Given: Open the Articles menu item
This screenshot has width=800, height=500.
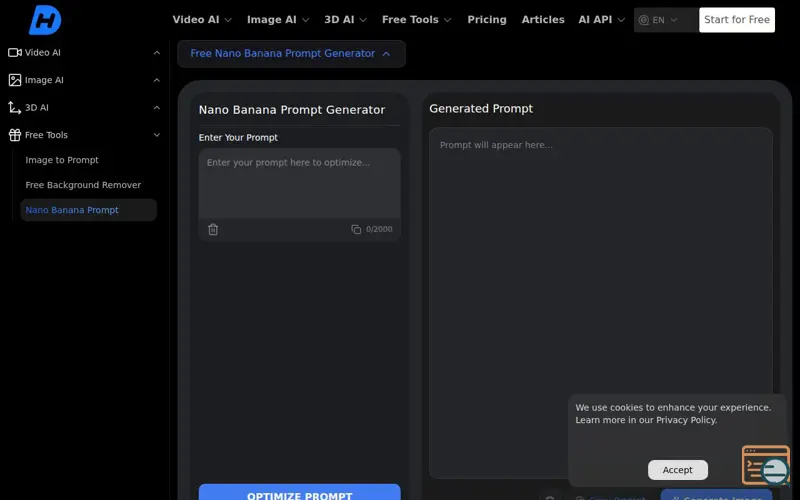Looking at the screenshot, I should point(543,20).
